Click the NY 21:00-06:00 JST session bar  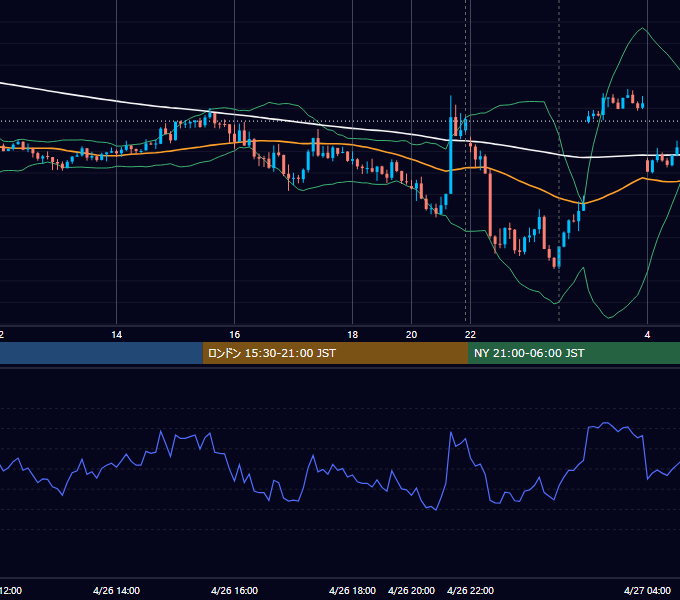click(x=574, y=353)
